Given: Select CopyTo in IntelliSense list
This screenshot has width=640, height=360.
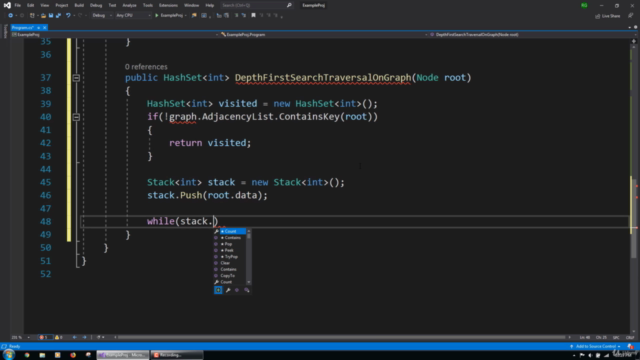Looking at the screenshot, I should click(230, 276).
